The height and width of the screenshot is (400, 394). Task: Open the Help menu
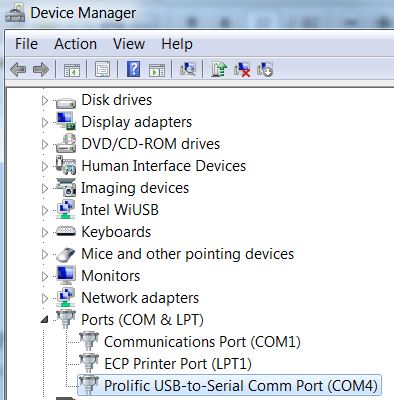point(177,45)
